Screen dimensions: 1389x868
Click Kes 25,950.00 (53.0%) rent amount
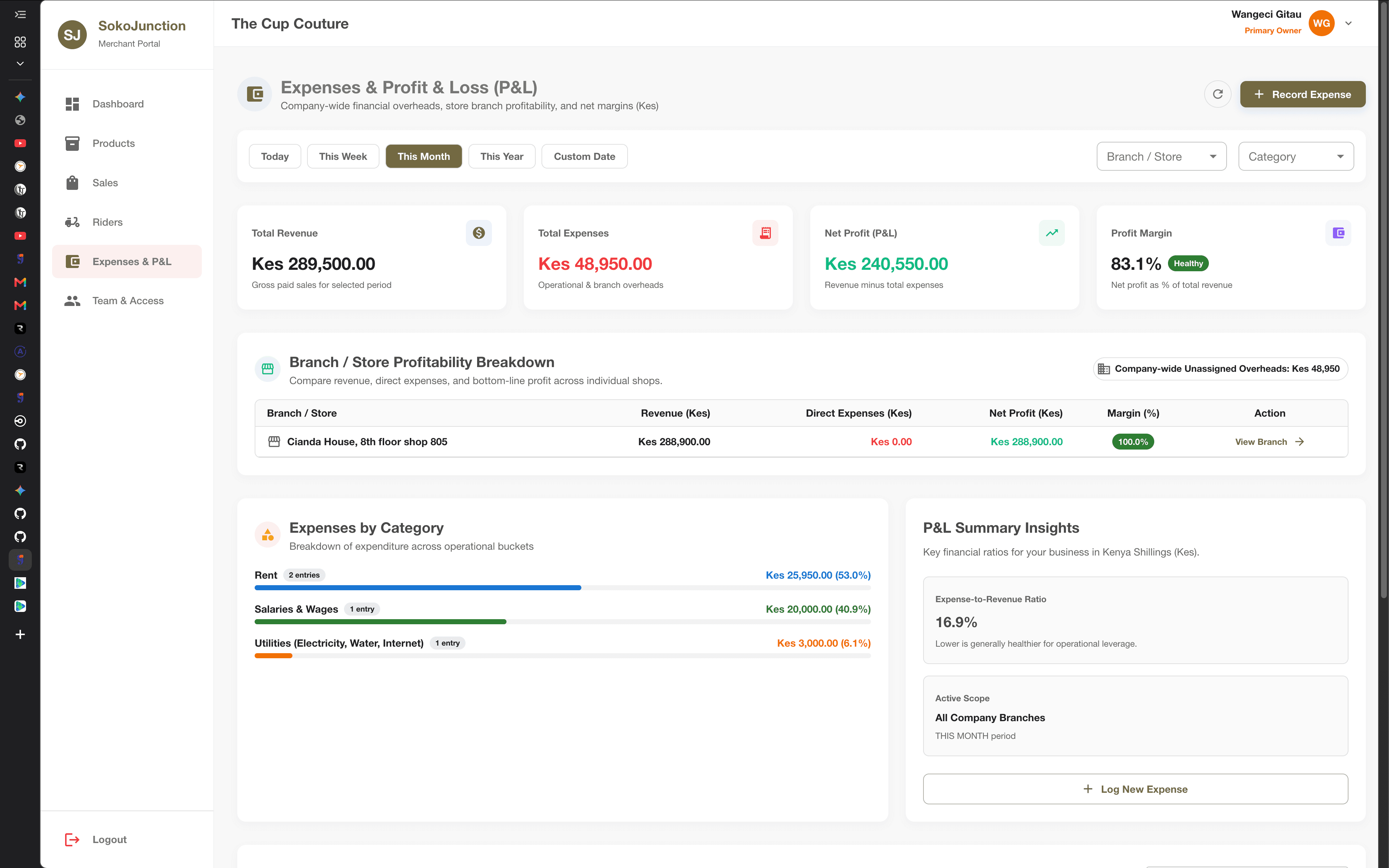click(818, 575)
